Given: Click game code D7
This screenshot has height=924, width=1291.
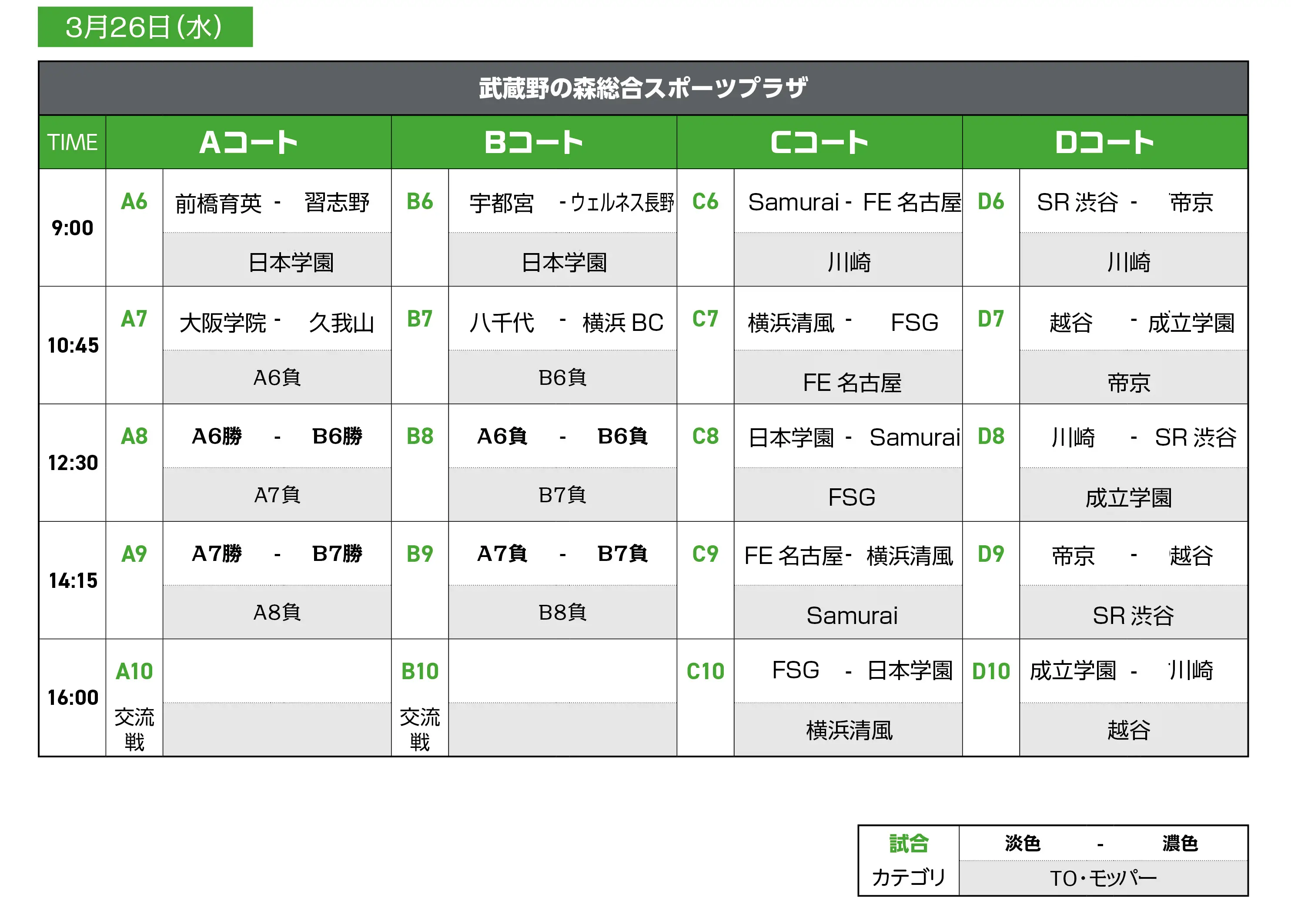Looking at the screenshot, I should point(991,319).
